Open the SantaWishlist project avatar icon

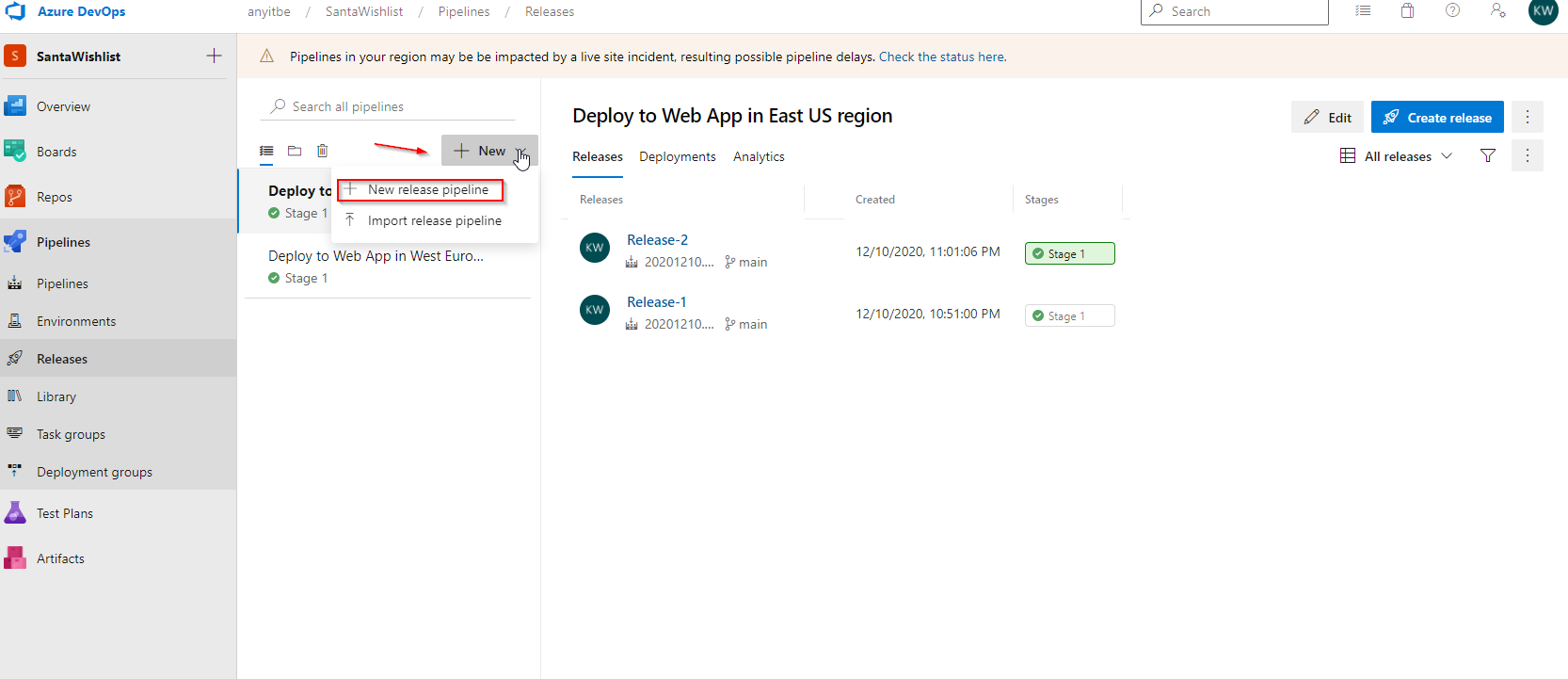(x=15, y=57)
